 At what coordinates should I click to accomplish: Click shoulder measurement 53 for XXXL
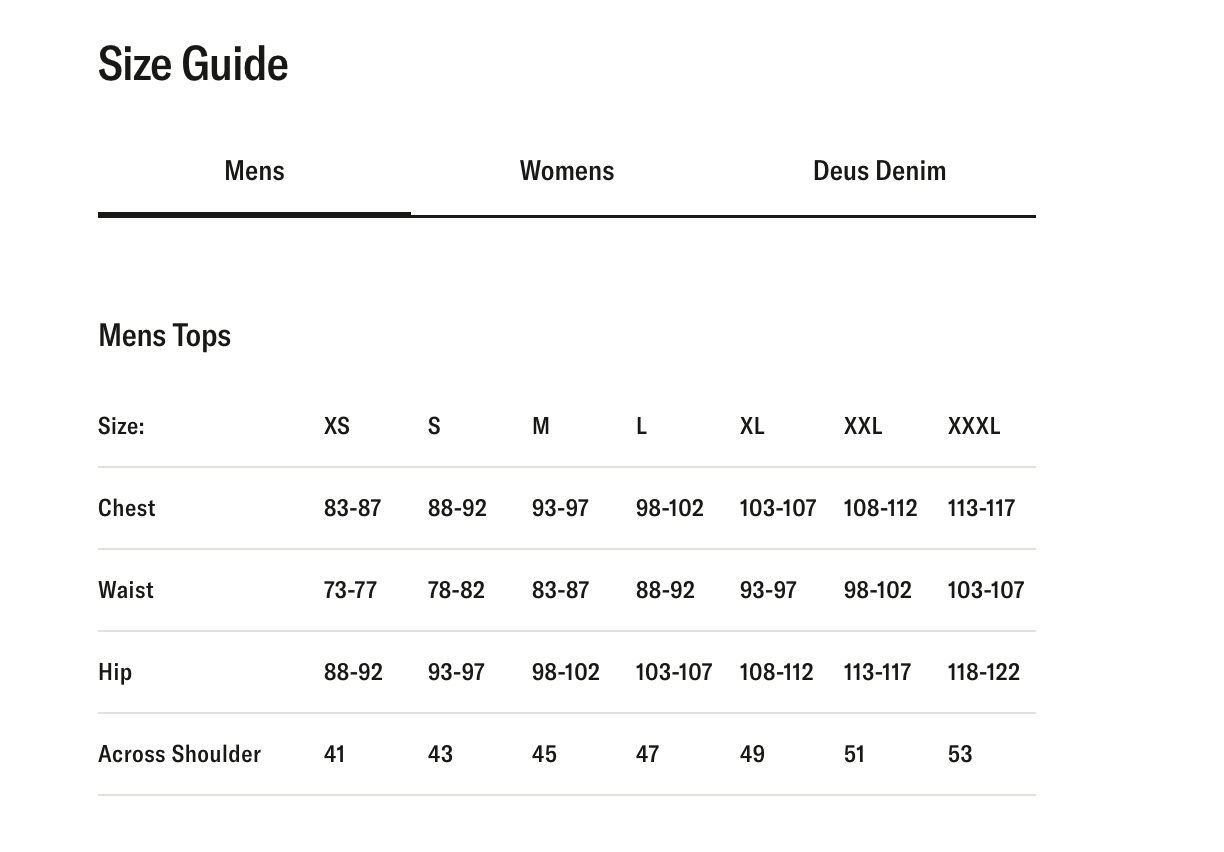coord(959,754)
